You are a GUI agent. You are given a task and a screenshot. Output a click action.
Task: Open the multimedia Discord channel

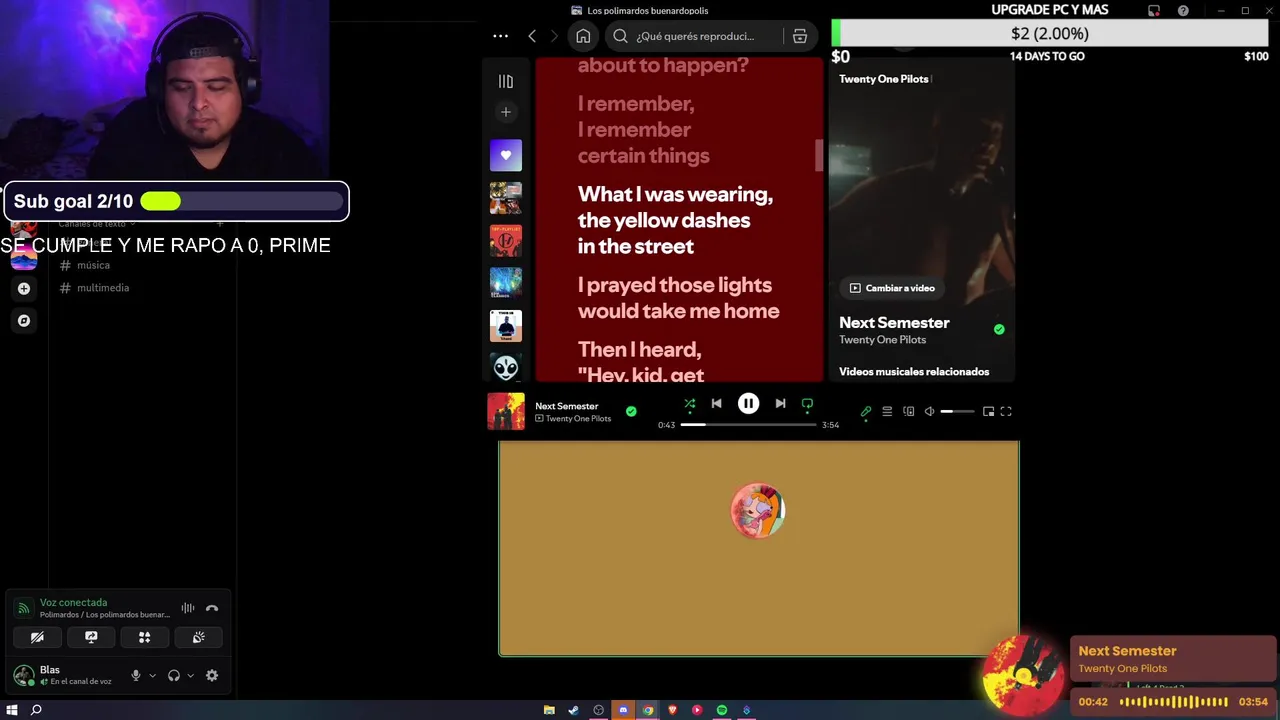(x=103, y=288)
